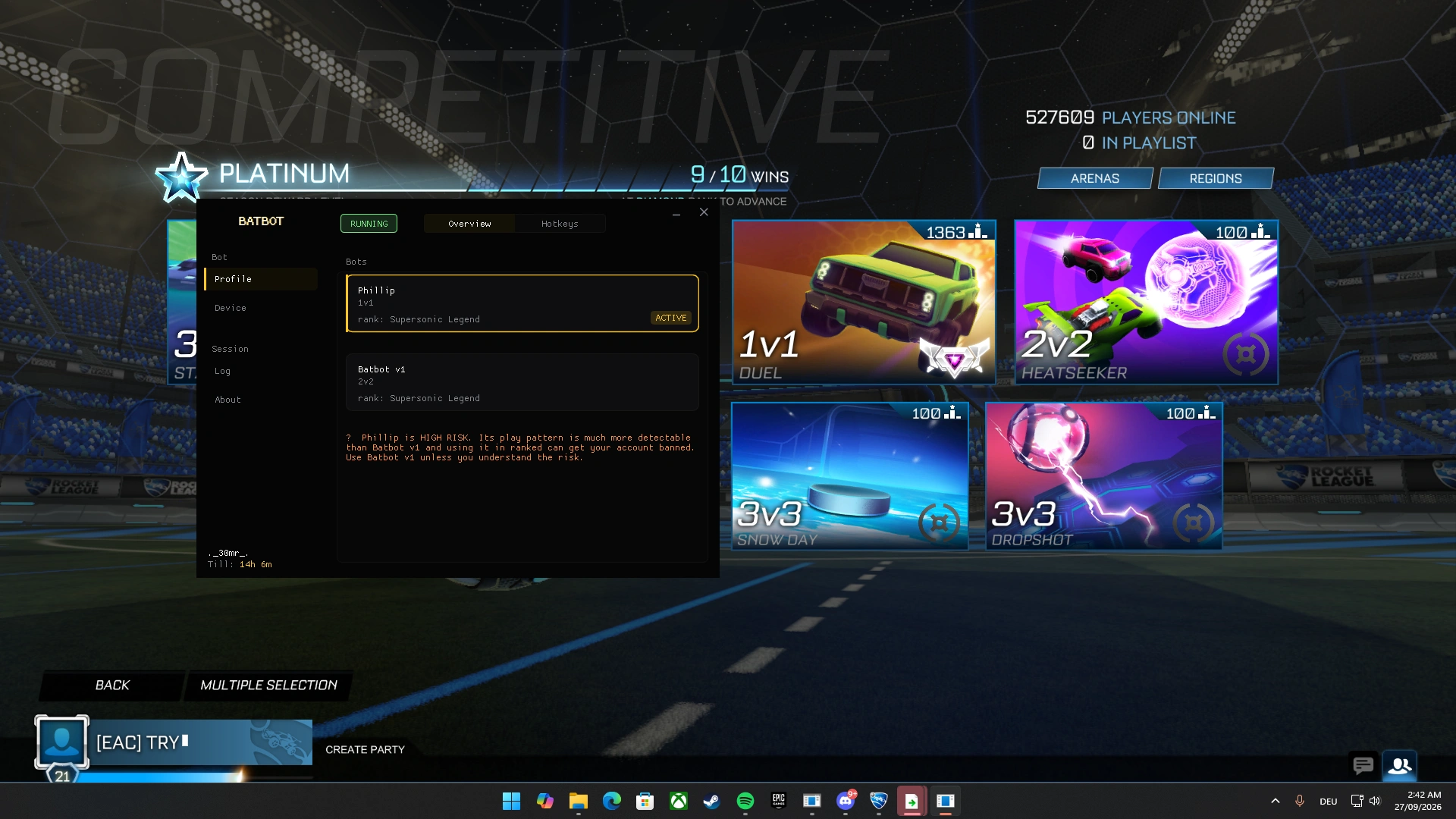The width and height of the screenshot is (1456, 819).
Task: Open Windows Start menu
Action: pos(511,801)
